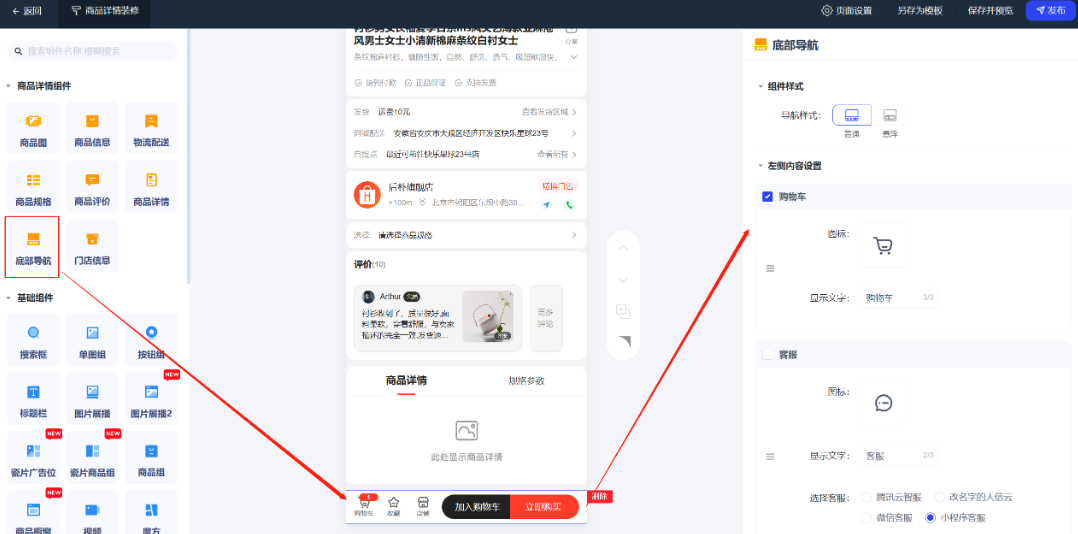Click the 客服 chat bubble icon picker
Image resolution: width=1078 pixels, height=534 pixels.
click(x=882, y=402)
